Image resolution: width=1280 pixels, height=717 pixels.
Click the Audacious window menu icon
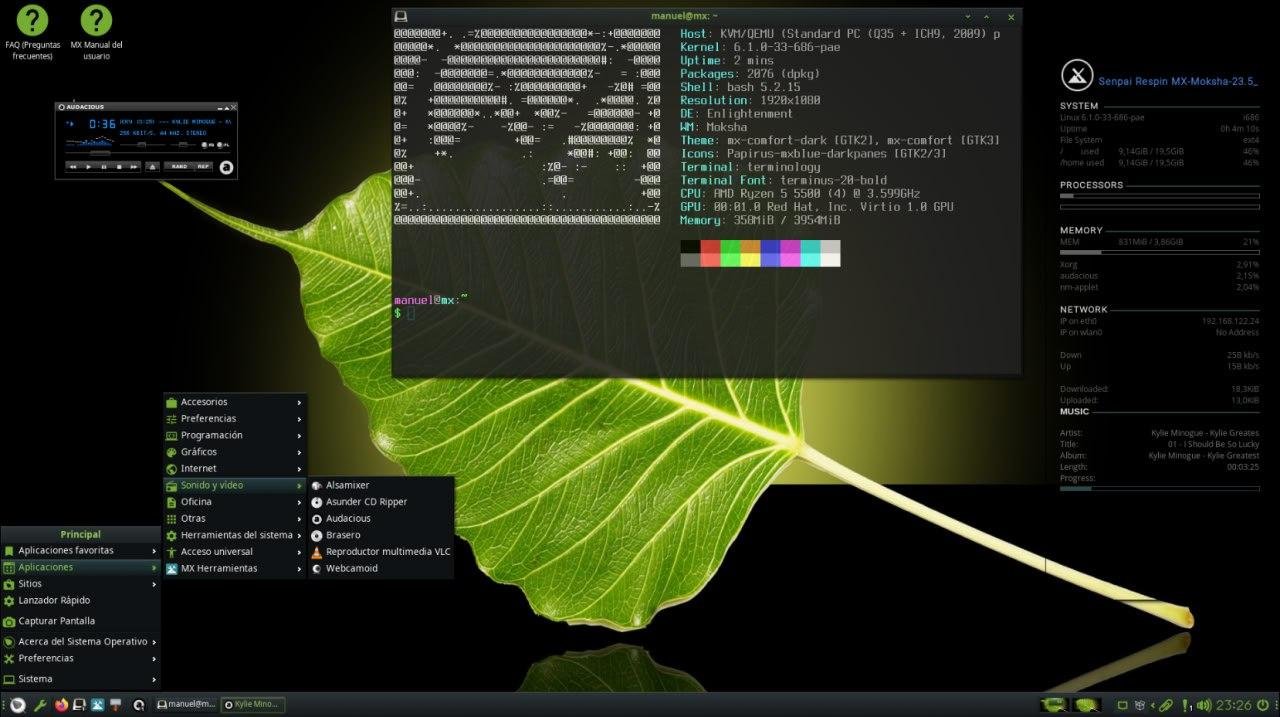pos(62,107)
